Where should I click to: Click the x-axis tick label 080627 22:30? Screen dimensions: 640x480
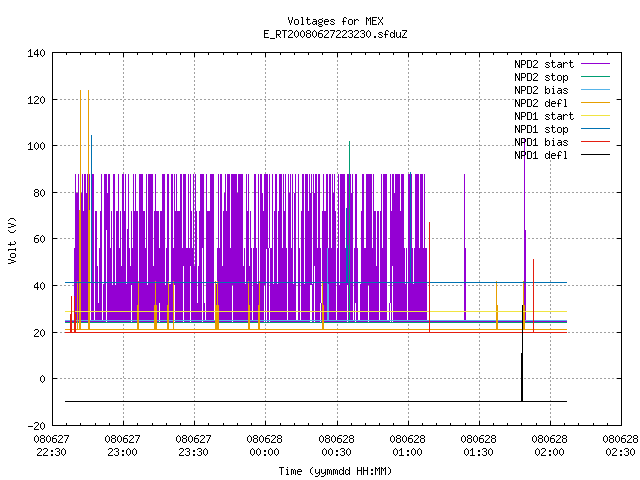51,446
